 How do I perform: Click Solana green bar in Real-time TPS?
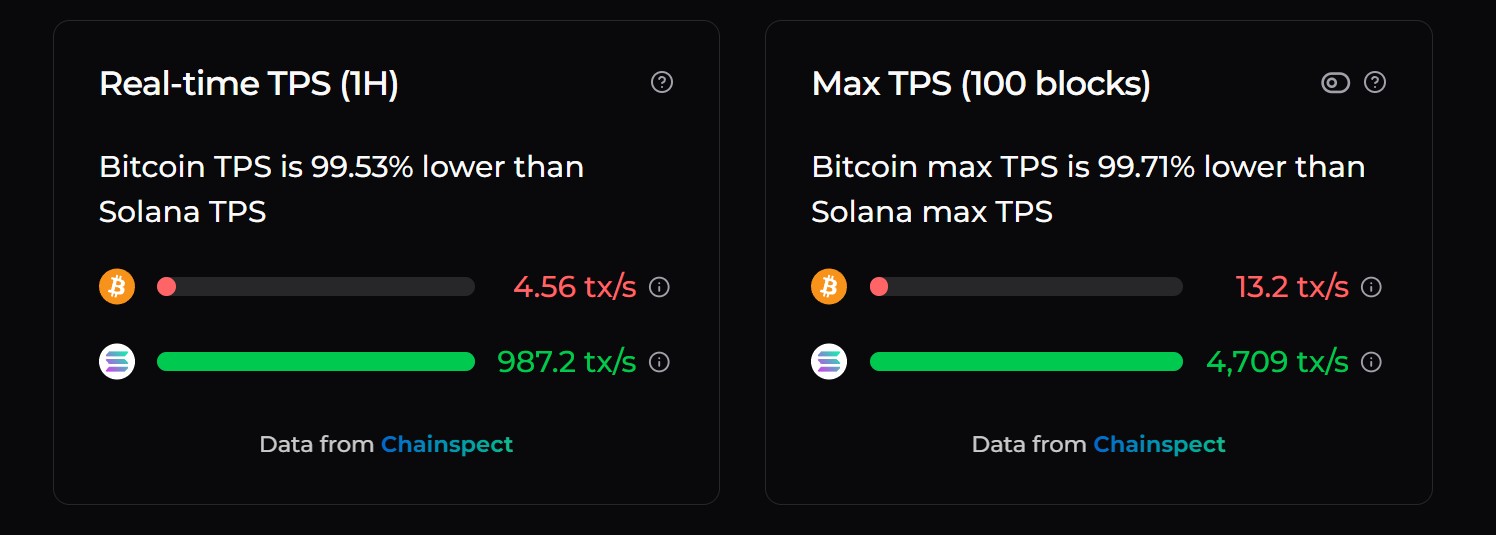(x=316, y=361)
